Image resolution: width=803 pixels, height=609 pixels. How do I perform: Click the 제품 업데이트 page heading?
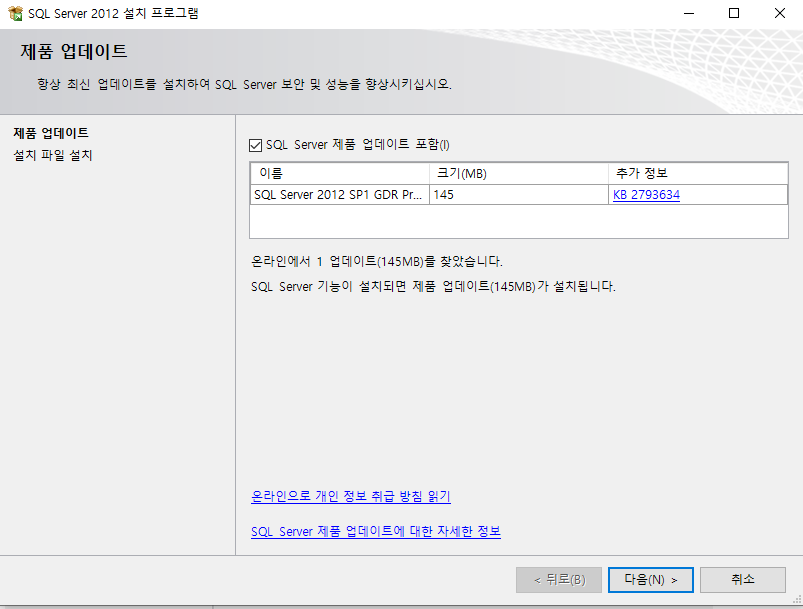tap(74, 52)
